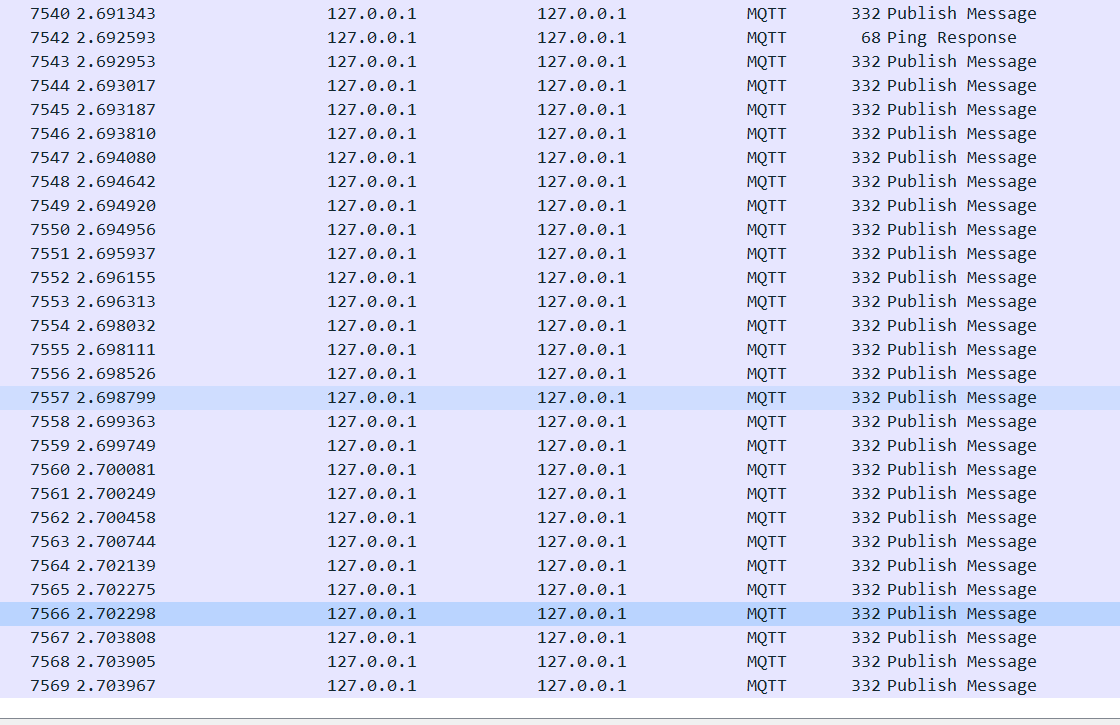Click the highlighted packet row 7566

tap(400, 613)
